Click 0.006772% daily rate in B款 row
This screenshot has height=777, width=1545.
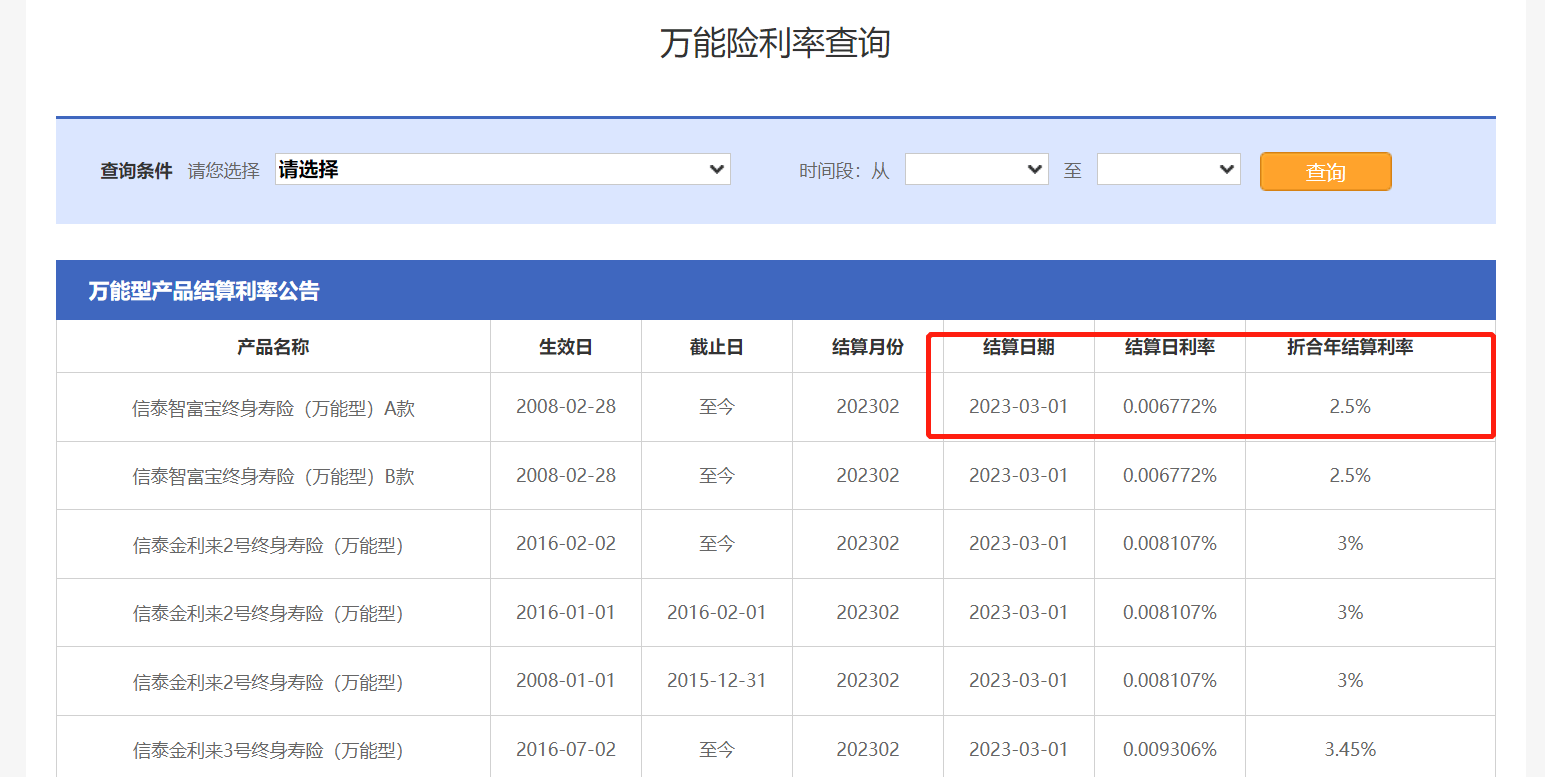coord(1170,475)
